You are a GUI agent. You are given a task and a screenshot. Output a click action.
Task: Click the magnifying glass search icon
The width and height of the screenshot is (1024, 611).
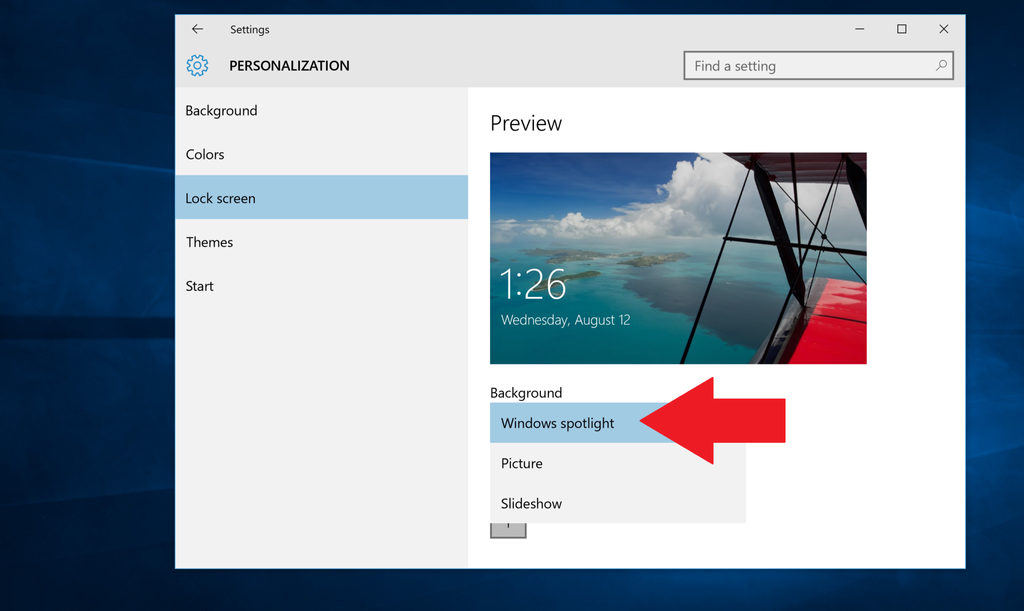coord(941,65)
